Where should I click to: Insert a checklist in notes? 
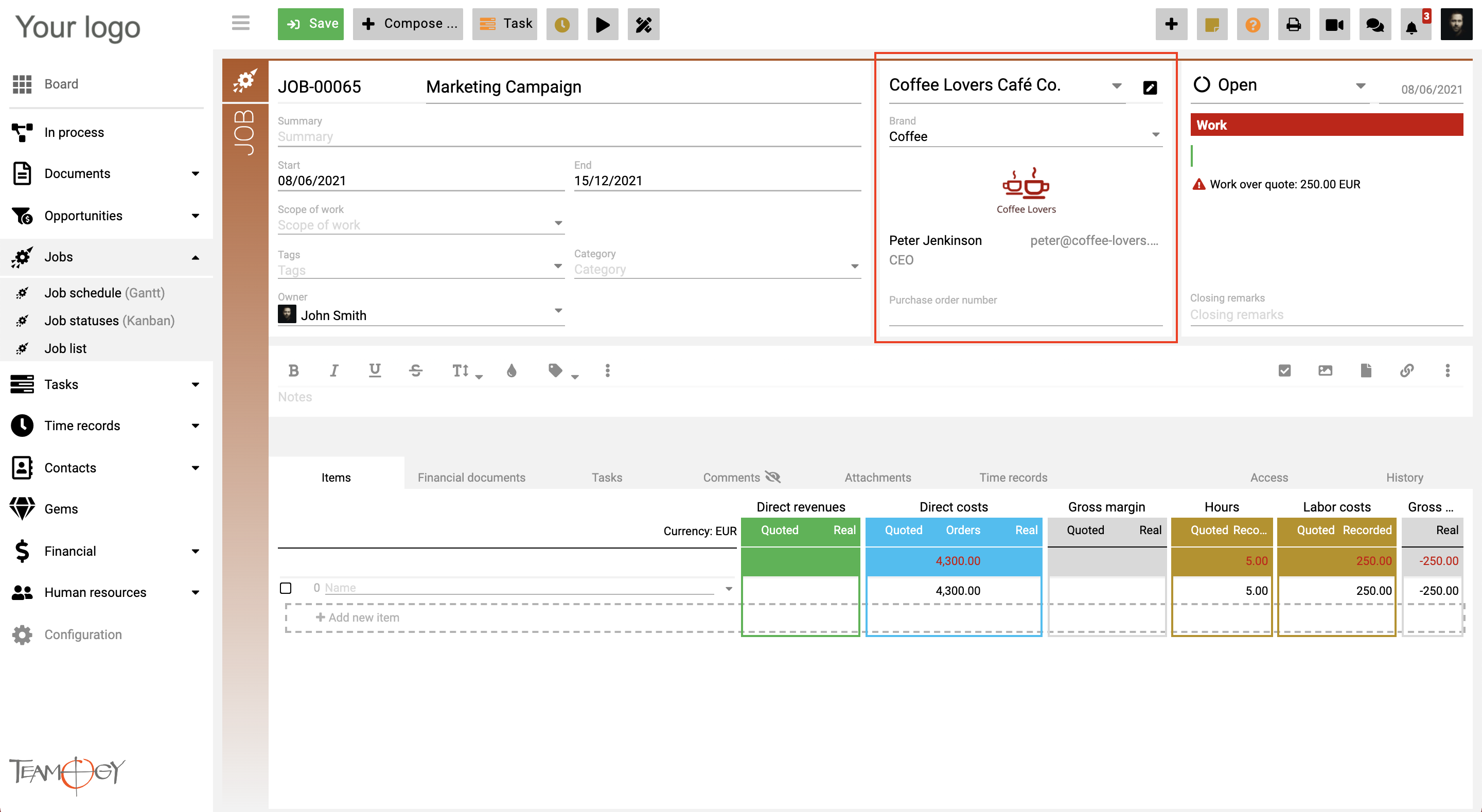tap(1284, 370)
